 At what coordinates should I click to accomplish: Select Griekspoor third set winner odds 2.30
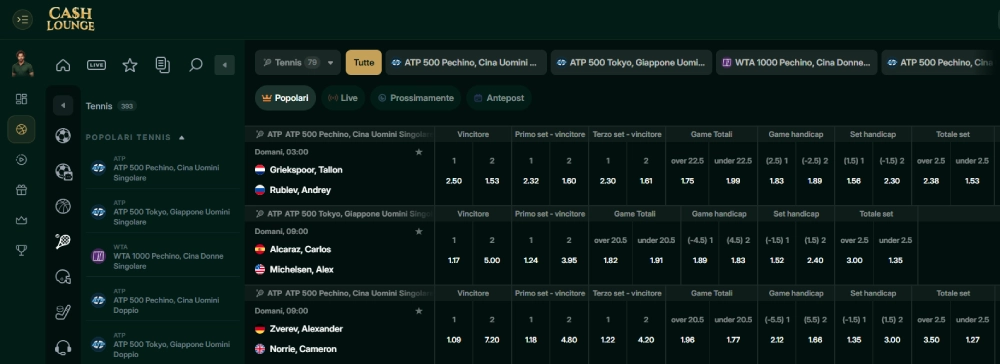pos(608,173)
